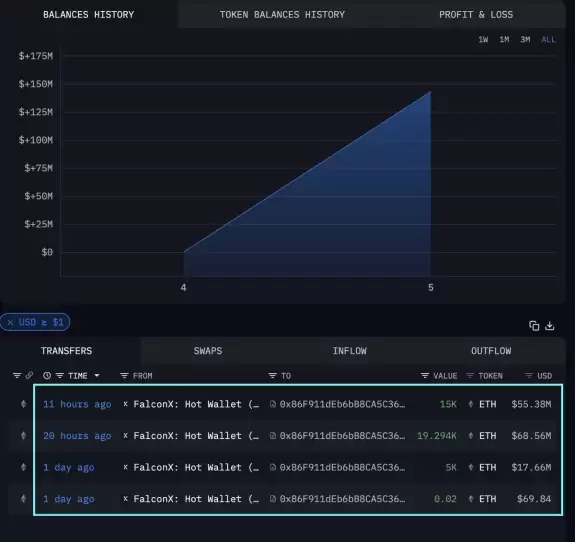
Task: Remove the USD ≥ $1 filter chip
Action: [10, 322]
